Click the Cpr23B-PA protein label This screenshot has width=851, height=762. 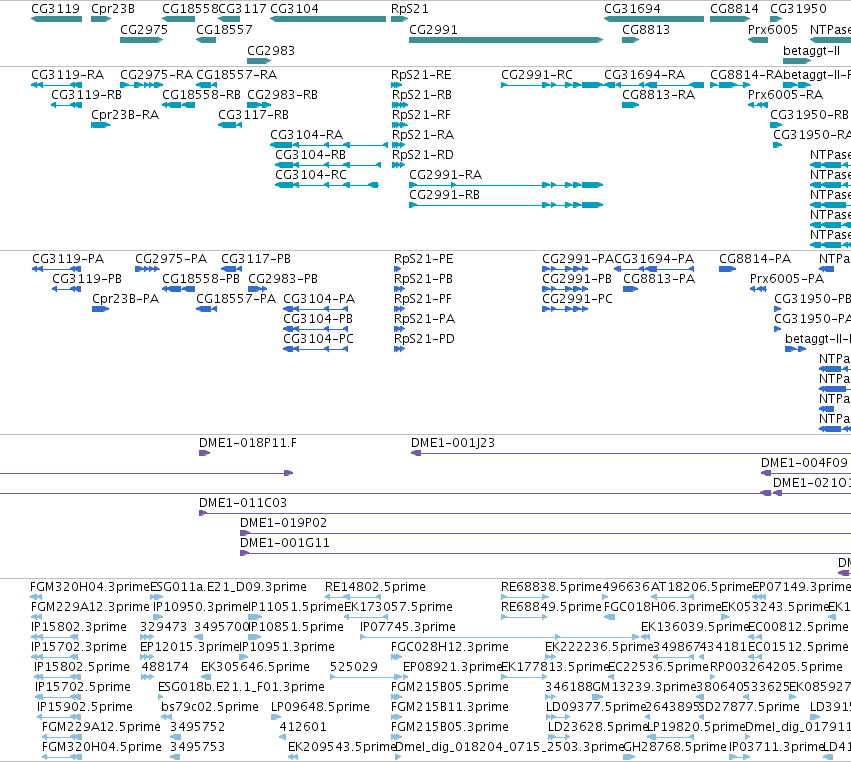coord(125,299)
